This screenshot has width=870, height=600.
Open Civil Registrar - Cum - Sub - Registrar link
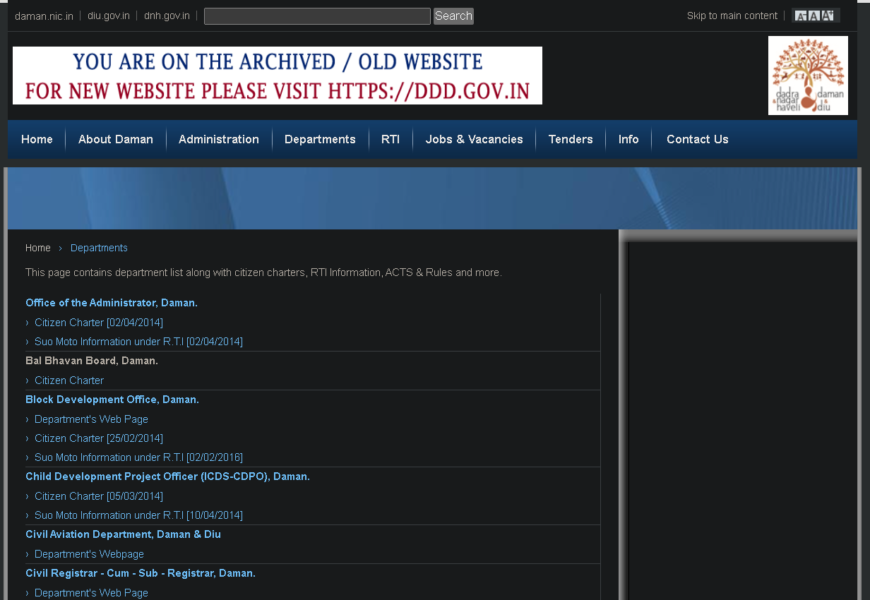[140, 573]
